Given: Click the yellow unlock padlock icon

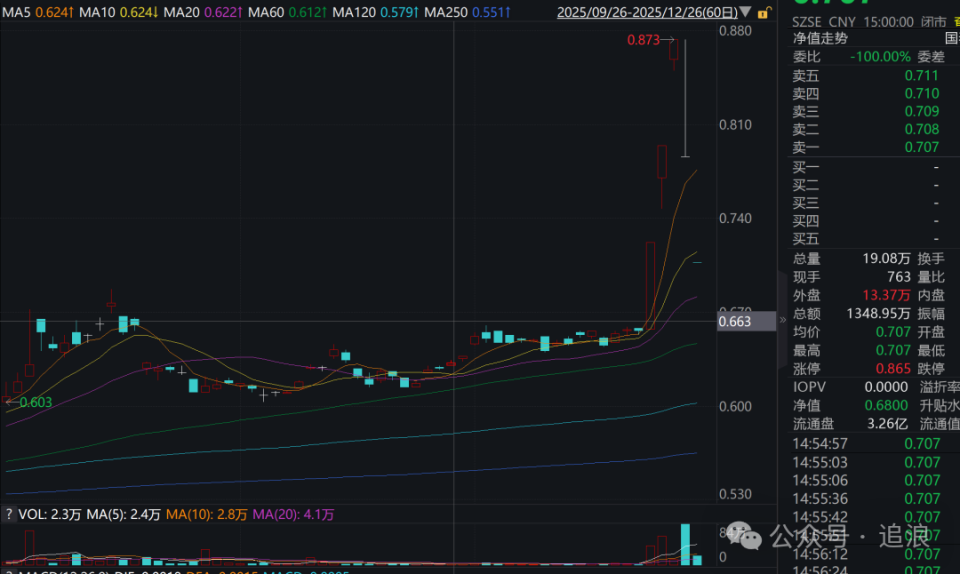Looking at the screenshot, I should [763, 12].
